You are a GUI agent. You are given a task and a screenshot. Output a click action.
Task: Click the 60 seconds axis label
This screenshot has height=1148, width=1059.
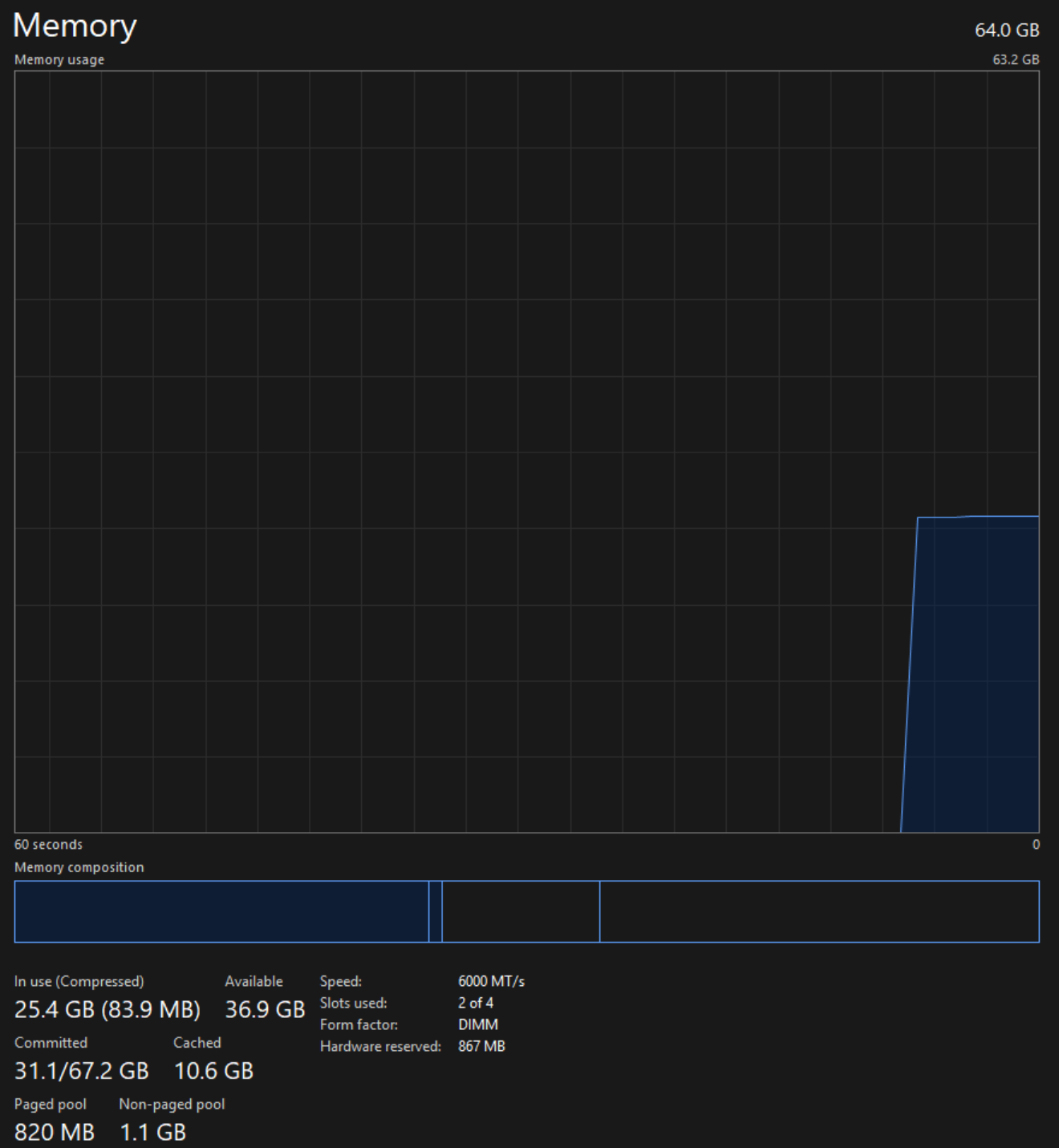coord(48,844)
